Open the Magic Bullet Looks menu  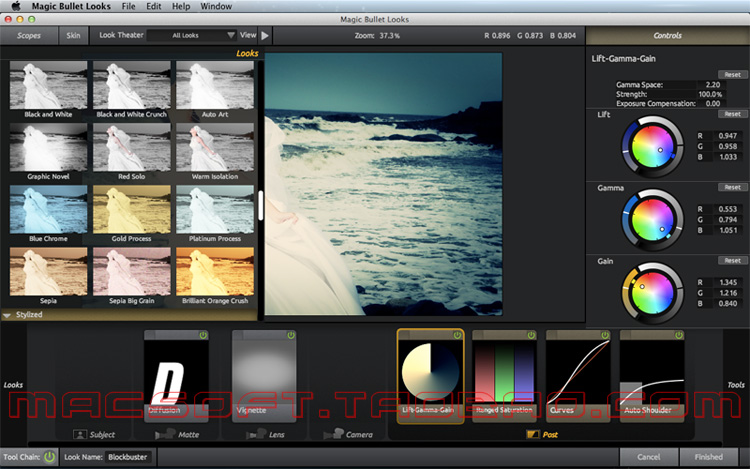71,6
